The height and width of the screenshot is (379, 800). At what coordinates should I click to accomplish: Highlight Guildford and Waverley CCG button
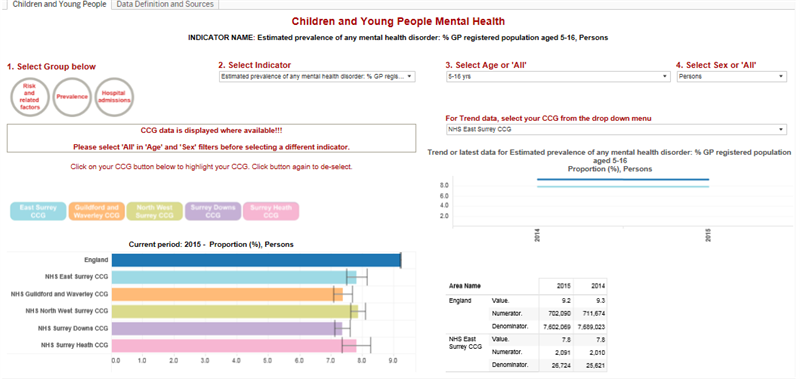[96, 211]
